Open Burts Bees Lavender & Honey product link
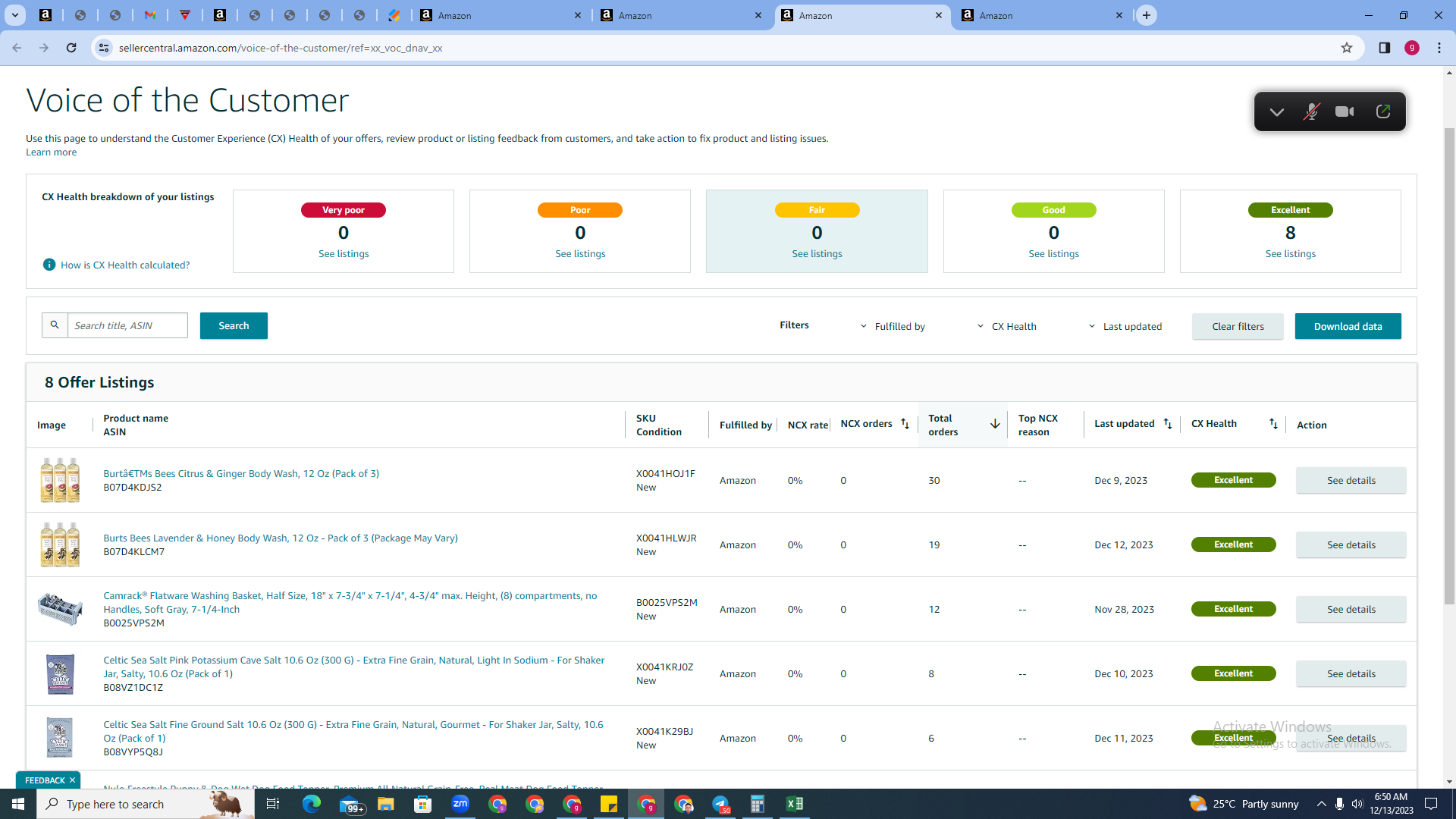 pos(281,538)
